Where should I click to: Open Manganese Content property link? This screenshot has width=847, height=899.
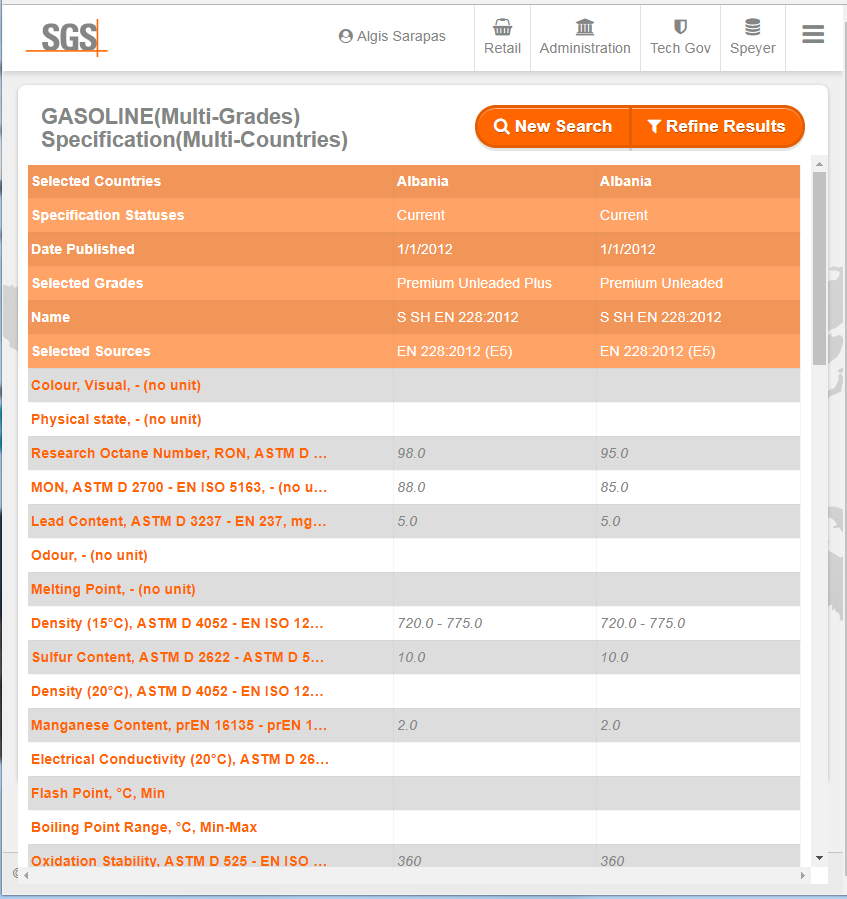click(x=179, y=725)
